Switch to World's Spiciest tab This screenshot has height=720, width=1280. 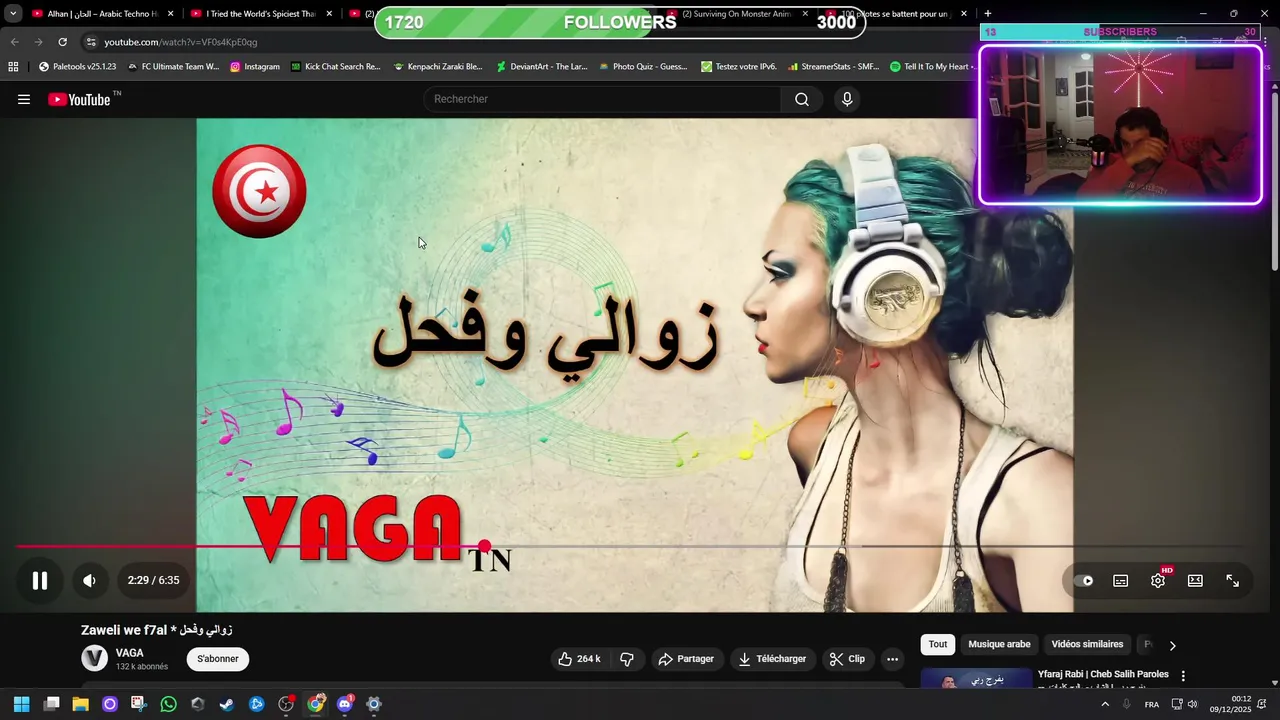coord(260,14)
